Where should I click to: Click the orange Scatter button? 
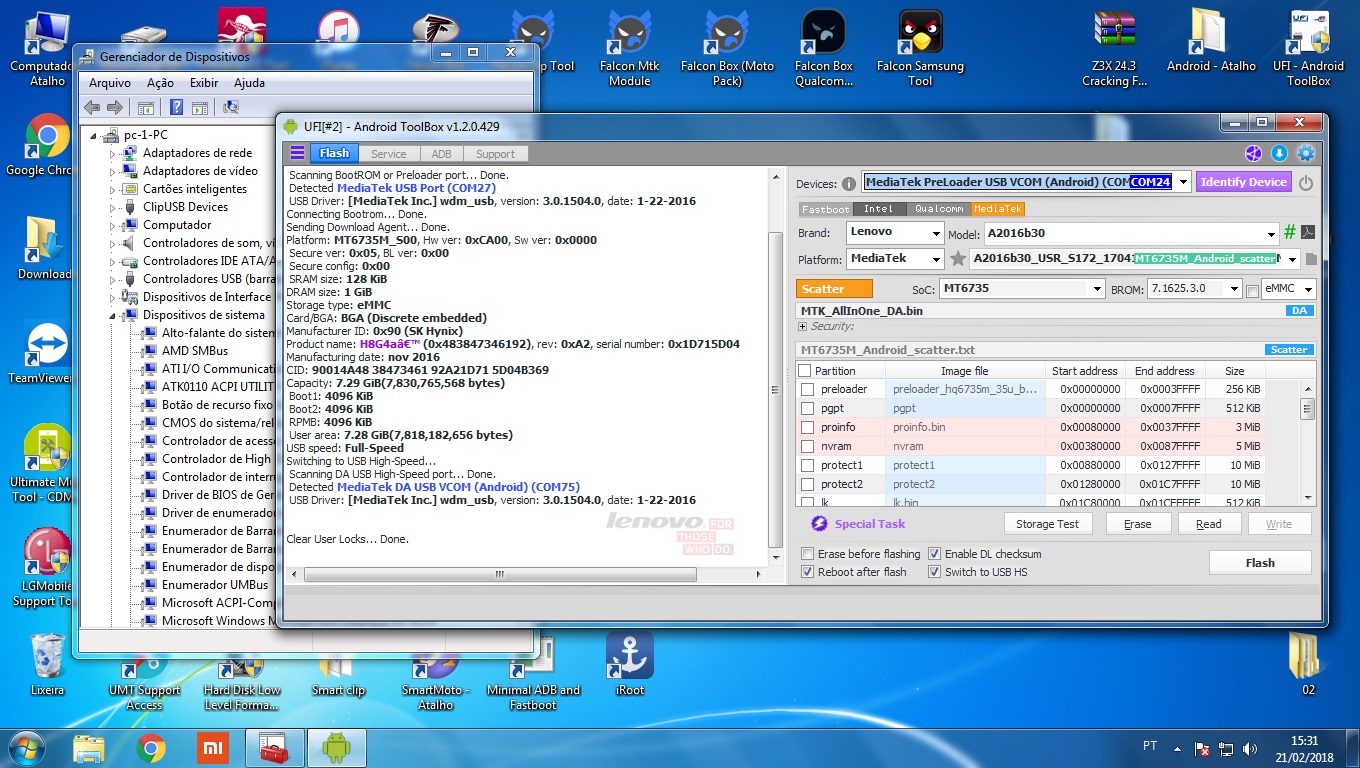coord(835,289)
